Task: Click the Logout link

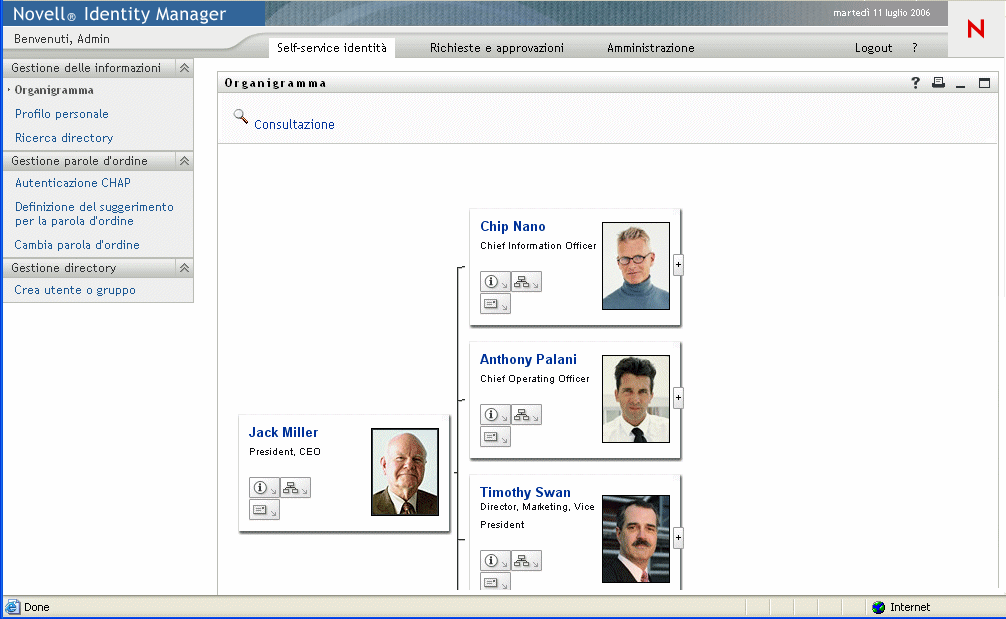Action: 873,48
